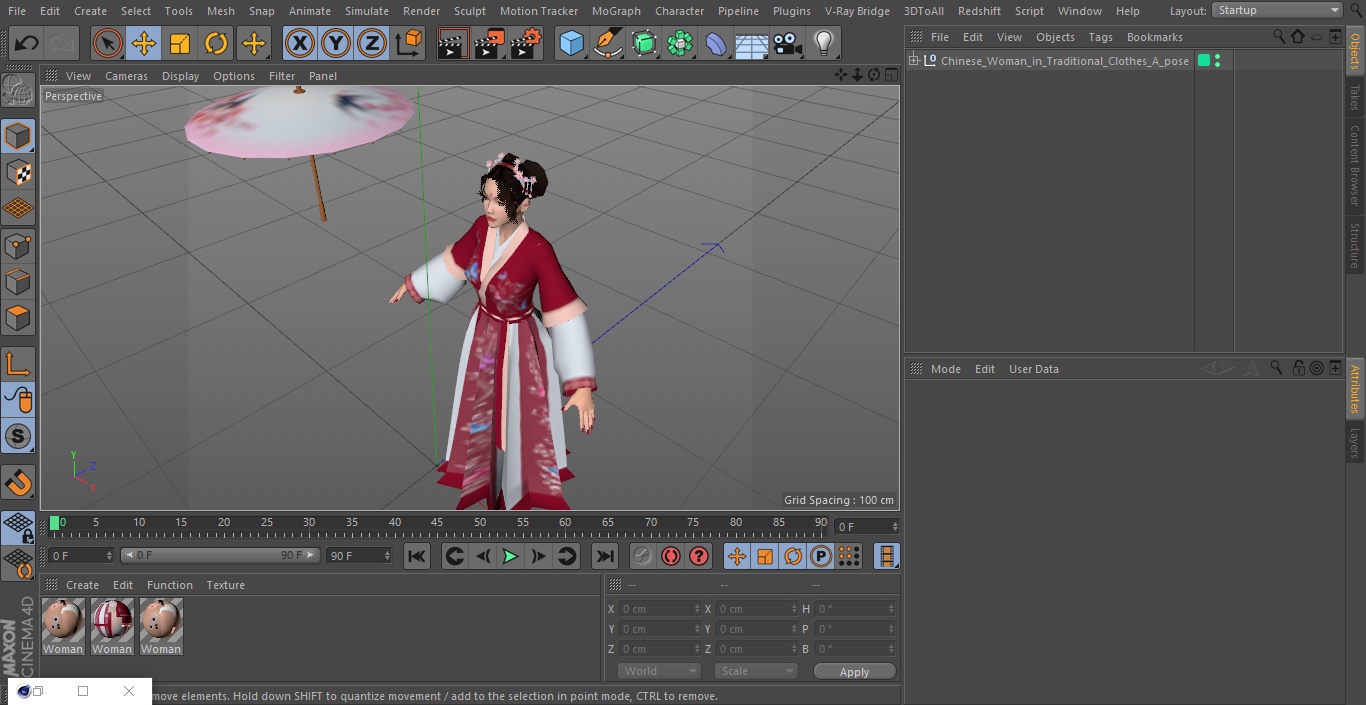Image resolution: width=1366 pixels, height=705 pixels.
Task: Add a cube primitive object
Action: tap(571, 43)
